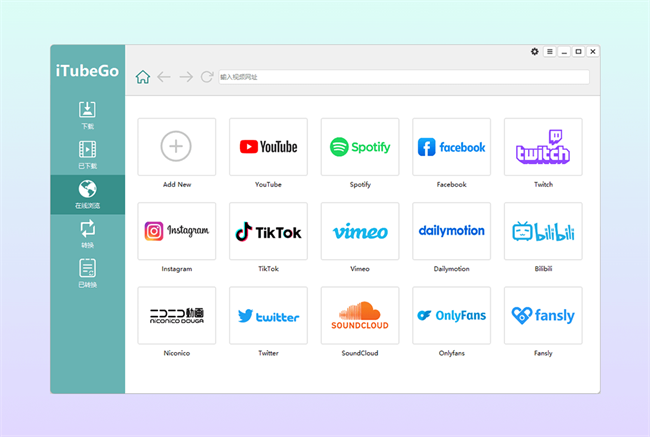Reload the current page
The image size is (650, 437).
click(207, 77)
